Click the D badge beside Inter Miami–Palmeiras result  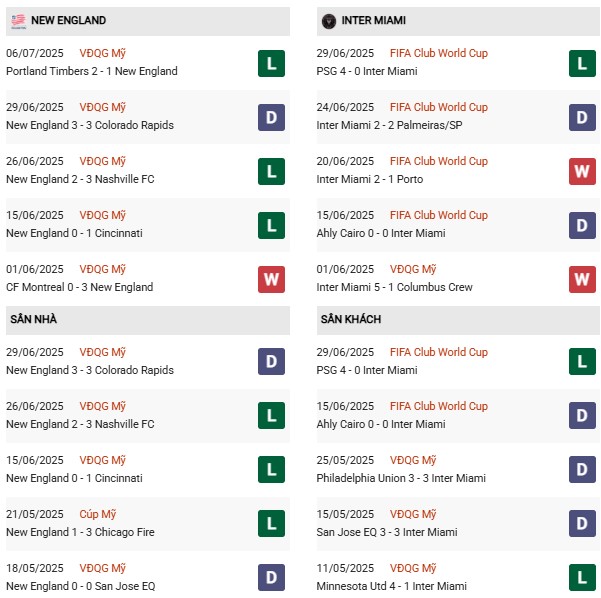tap(583, 117)
